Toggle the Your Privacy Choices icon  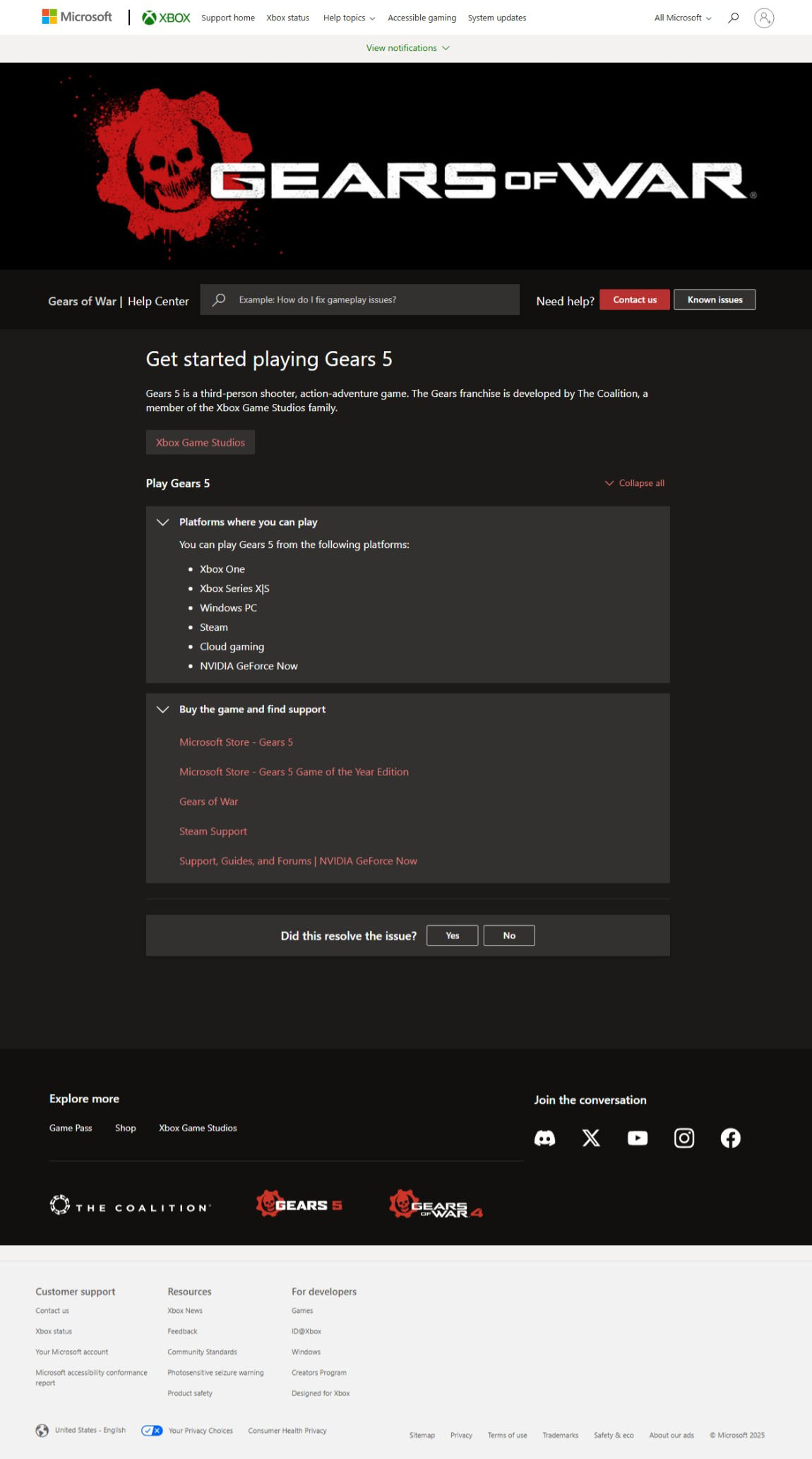pyautogui.click(x=152, y=1430)
